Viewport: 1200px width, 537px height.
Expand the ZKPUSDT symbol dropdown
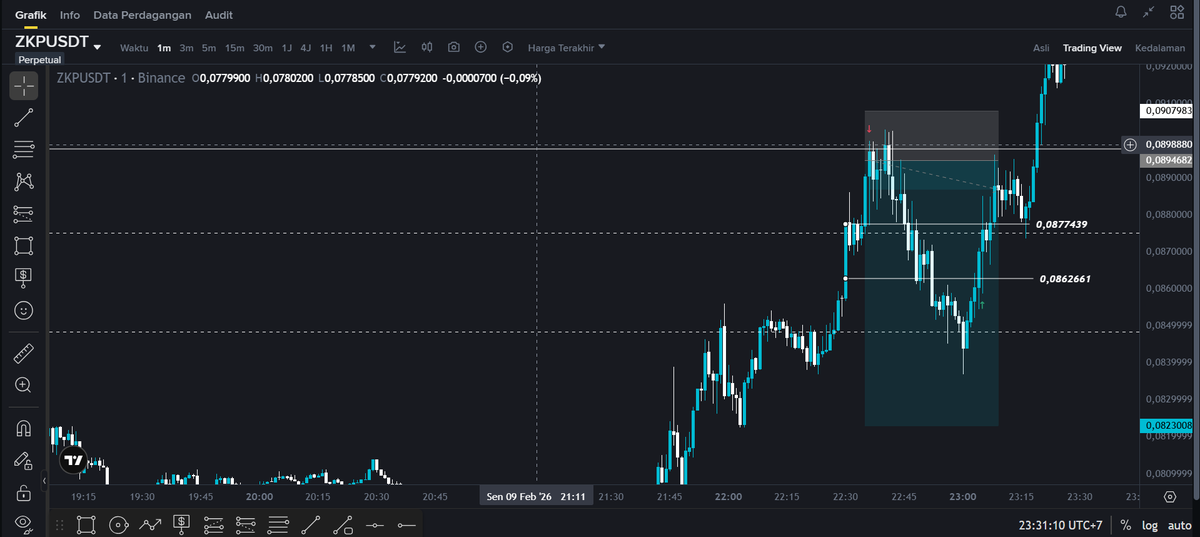click(x=98, y=47)
